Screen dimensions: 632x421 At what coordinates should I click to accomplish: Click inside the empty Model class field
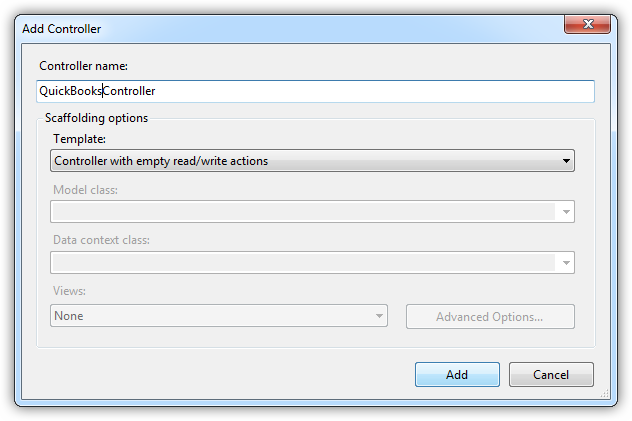point(300,212)
